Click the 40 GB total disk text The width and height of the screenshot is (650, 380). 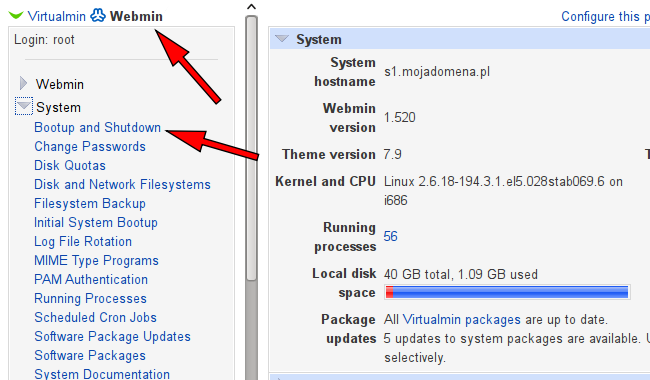(x=461, y=274)
